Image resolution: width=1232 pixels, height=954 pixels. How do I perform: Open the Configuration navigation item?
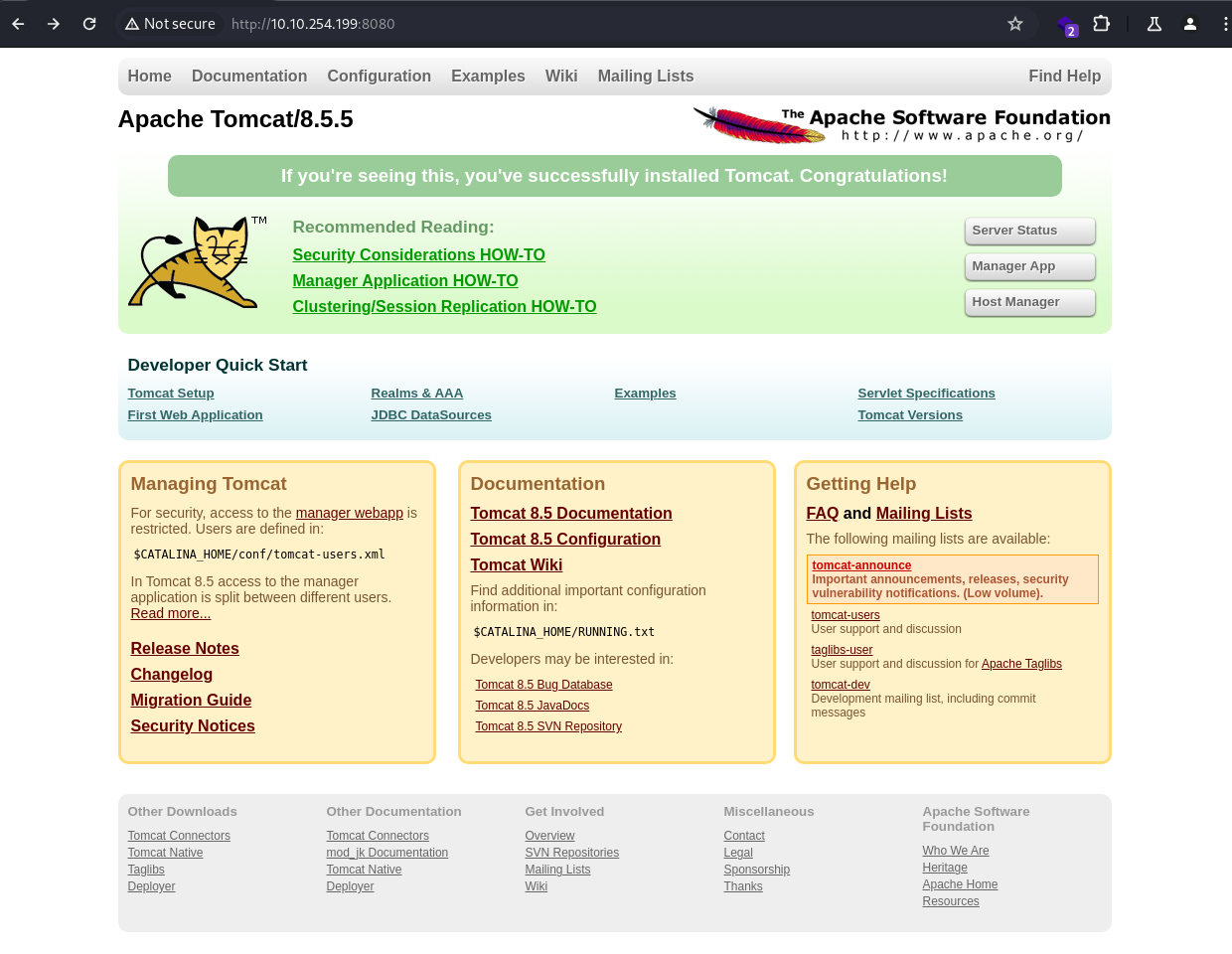coord(379,77)
